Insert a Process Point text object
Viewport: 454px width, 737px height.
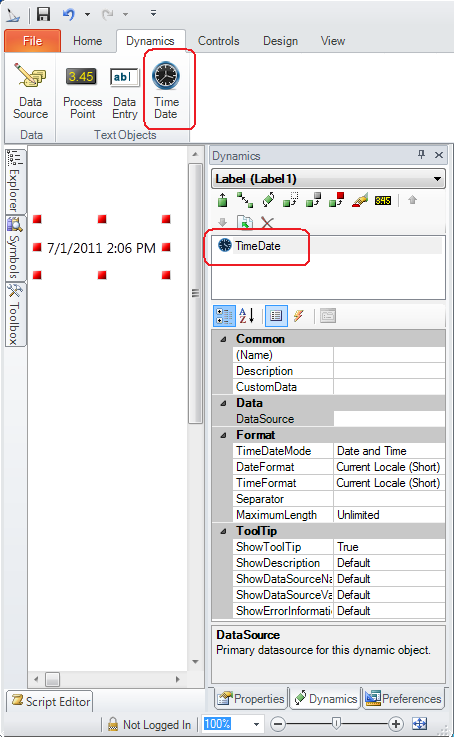82,93
